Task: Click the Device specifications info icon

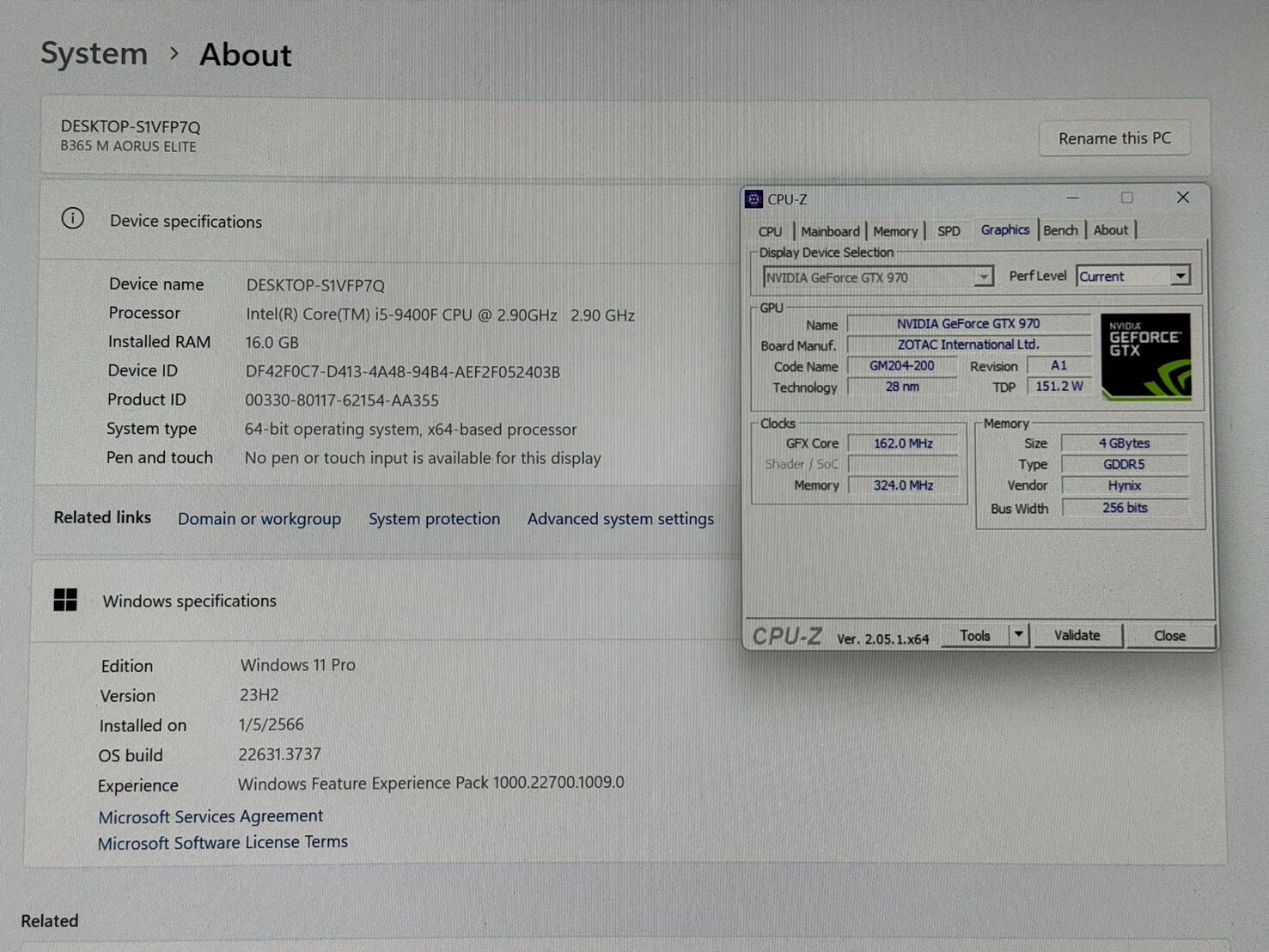Action: pyautogui.click(x=73, y=218)
